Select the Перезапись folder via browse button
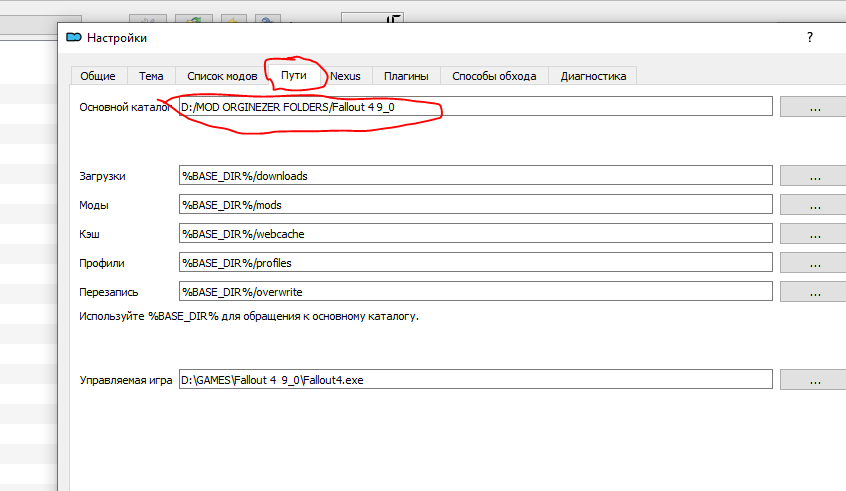Screen dimensions: 846x491 pyautogui.click(x=814, y=291)
